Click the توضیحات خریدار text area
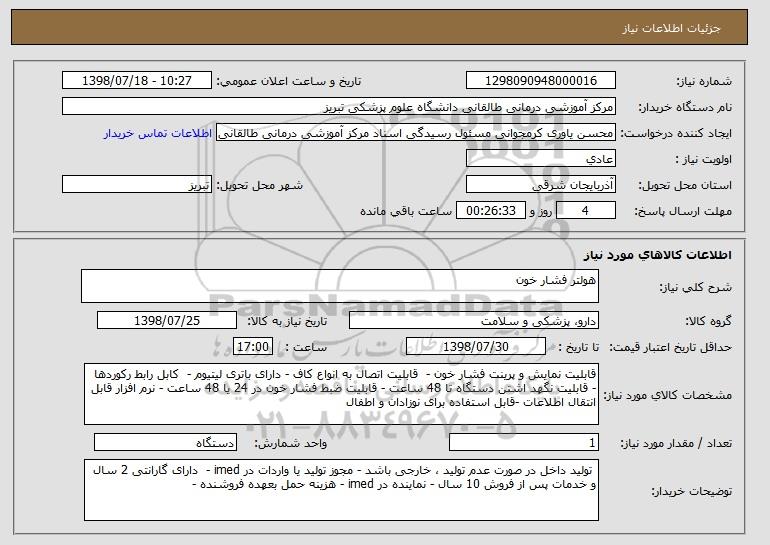The height and width of the screenshot is (545, 770). tap(341, 490)
